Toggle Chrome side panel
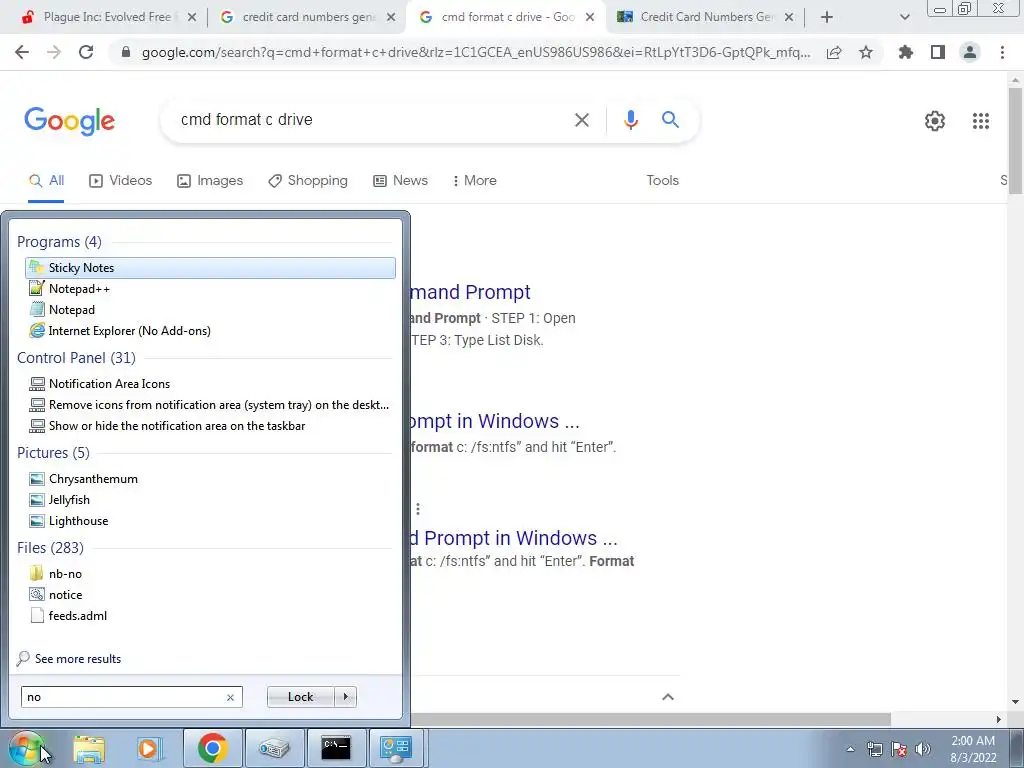 tap(938, 52)
